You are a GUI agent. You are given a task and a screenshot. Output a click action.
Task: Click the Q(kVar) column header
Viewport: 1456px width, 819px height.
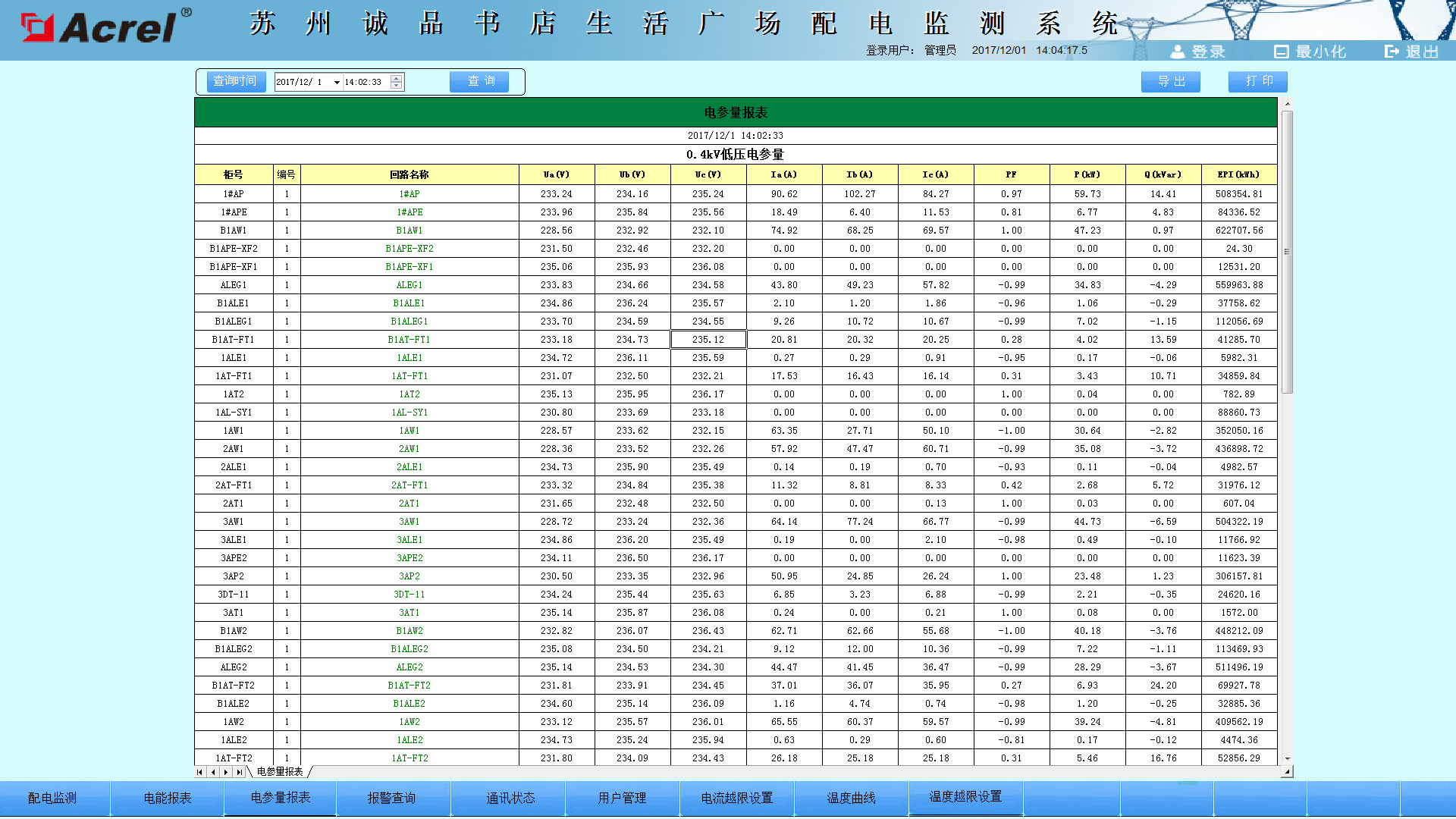tap(1163, 174)
